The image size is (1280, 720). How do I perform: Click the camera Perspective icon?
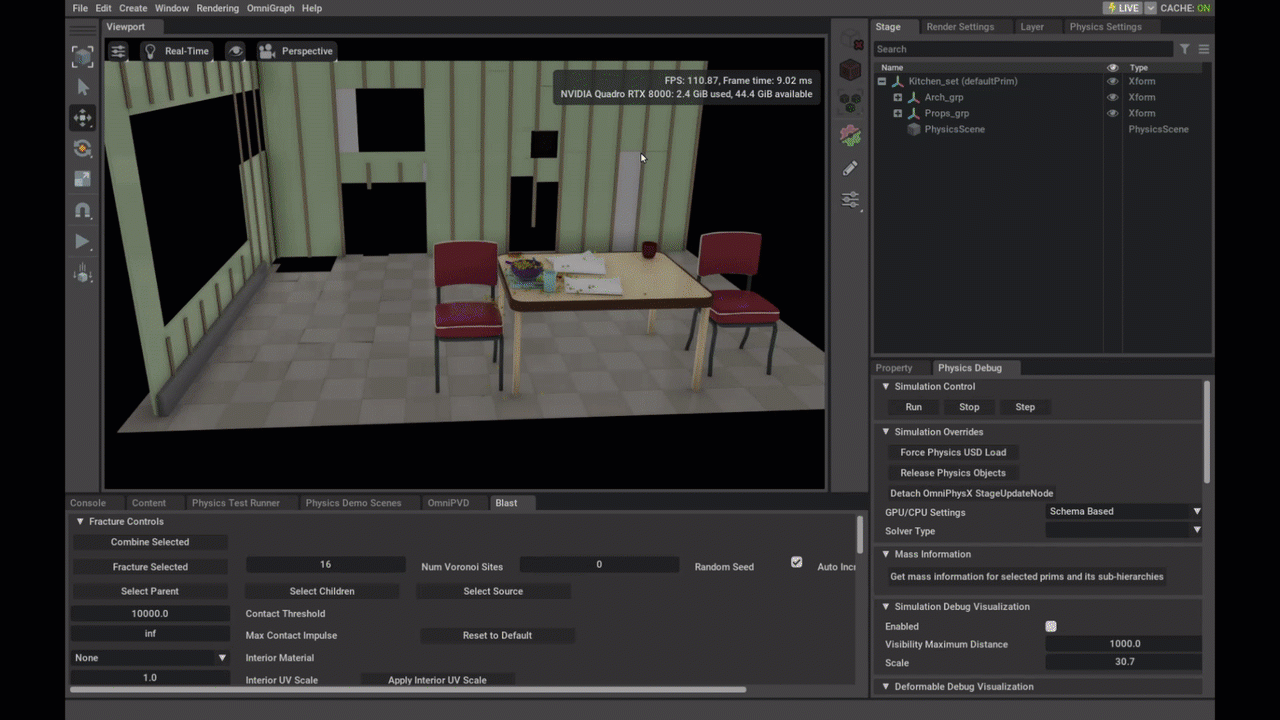[x=268, y=50]
